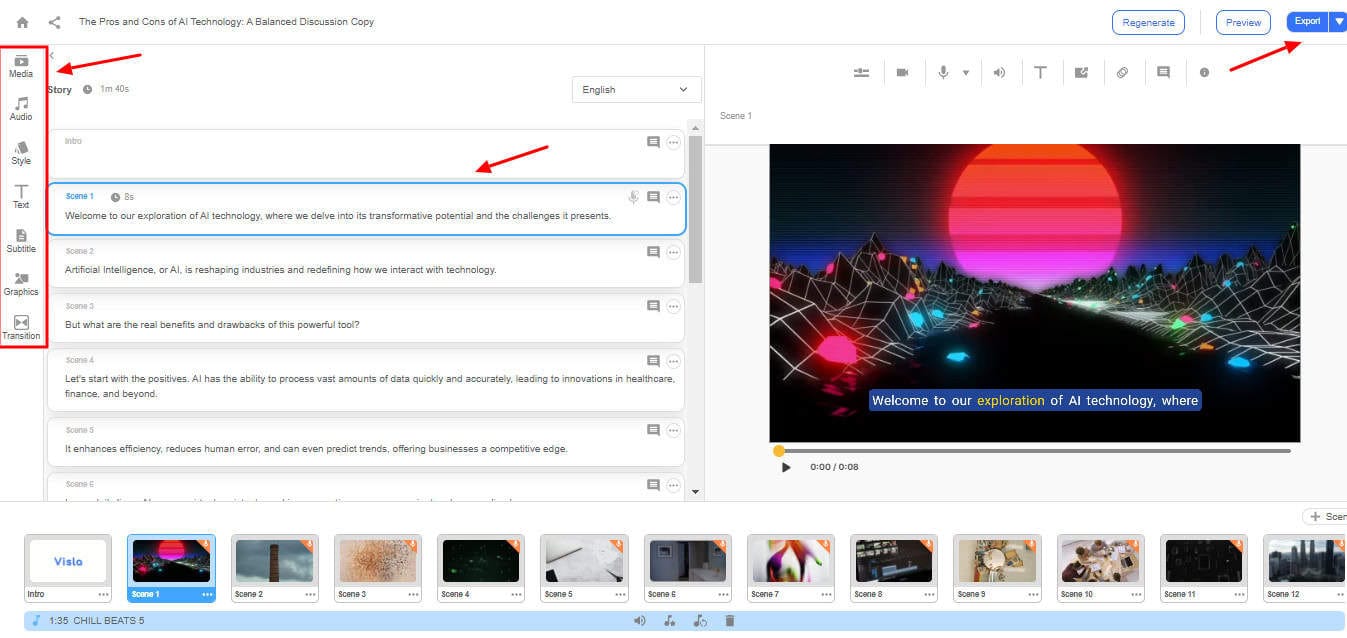Toggle Scene 1 voiceover microphone icon
Viewport: 1347px width, 638px height.
pyautogui.click(x=633, y=198)
